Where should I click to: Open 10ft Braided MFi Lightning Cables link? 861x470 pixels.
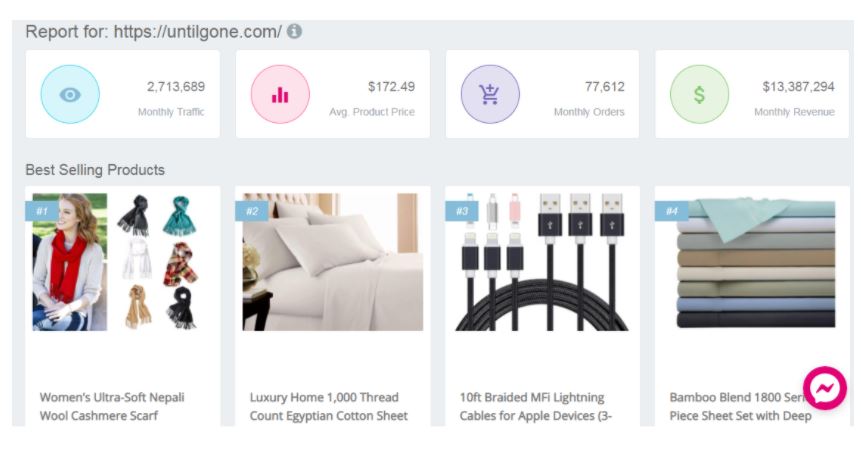point(536,406)
